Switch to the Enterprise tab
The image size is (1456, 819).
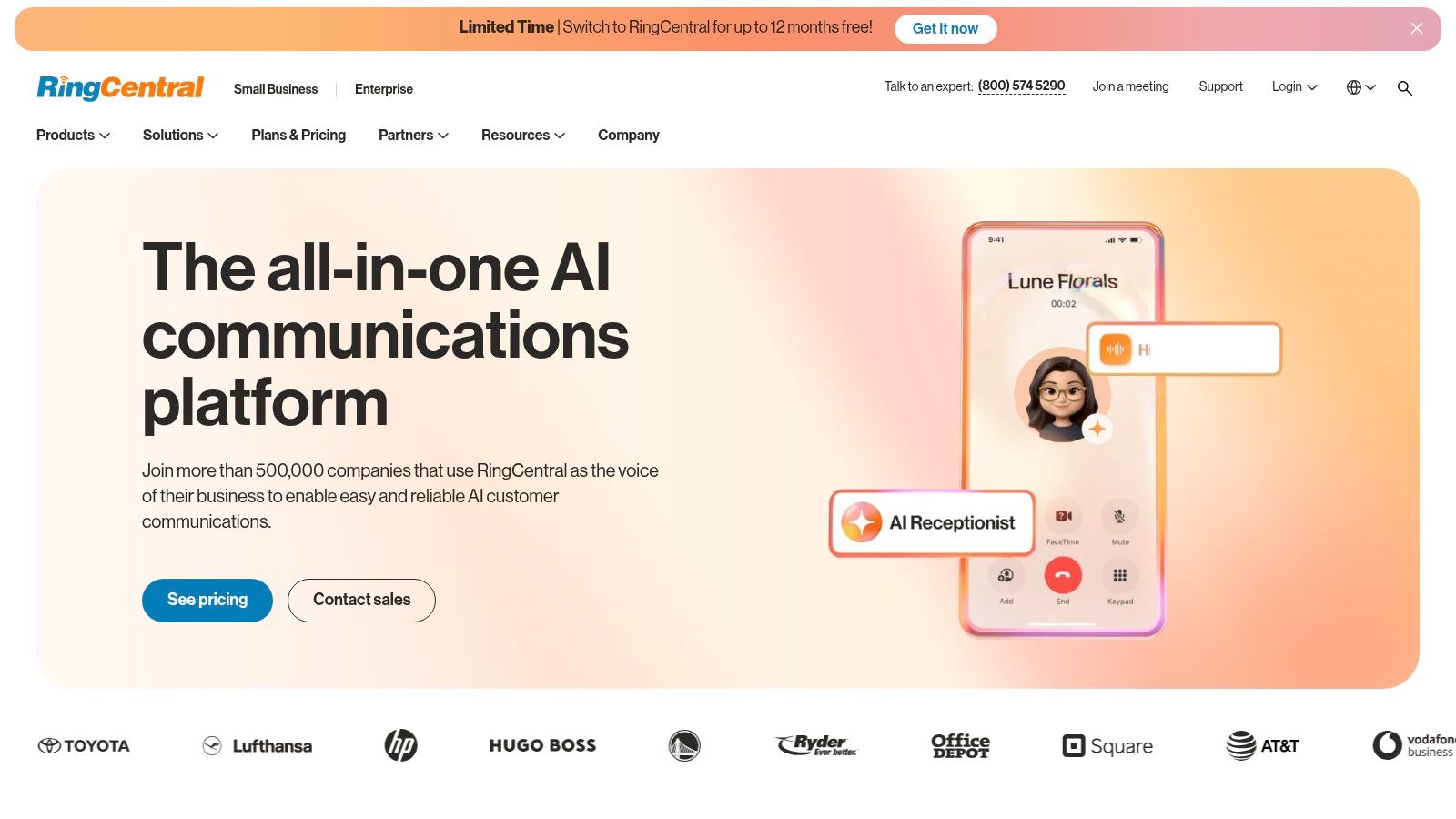coord(384,89)
